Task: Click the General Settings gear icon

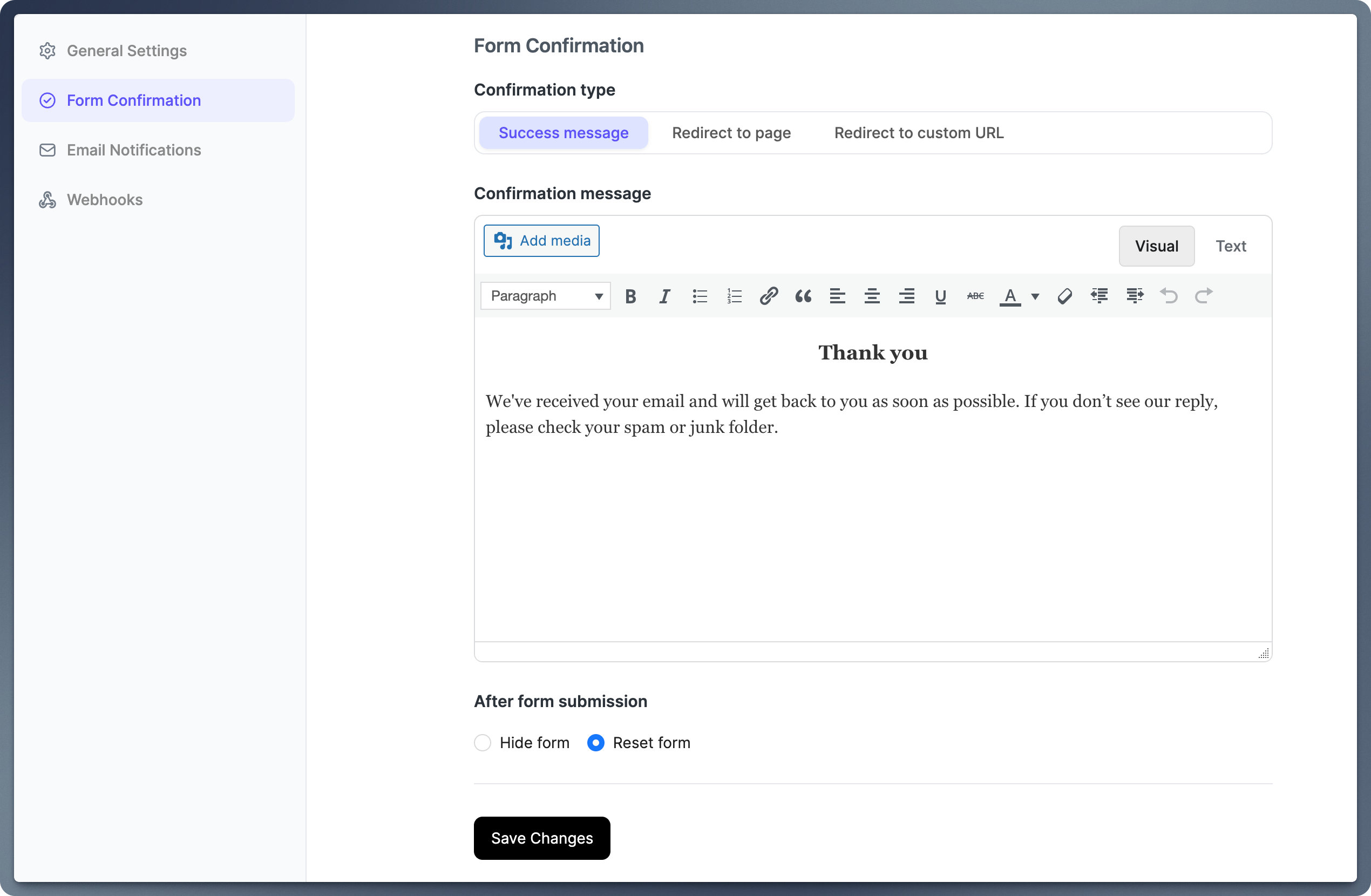Action: click(47, 51)
